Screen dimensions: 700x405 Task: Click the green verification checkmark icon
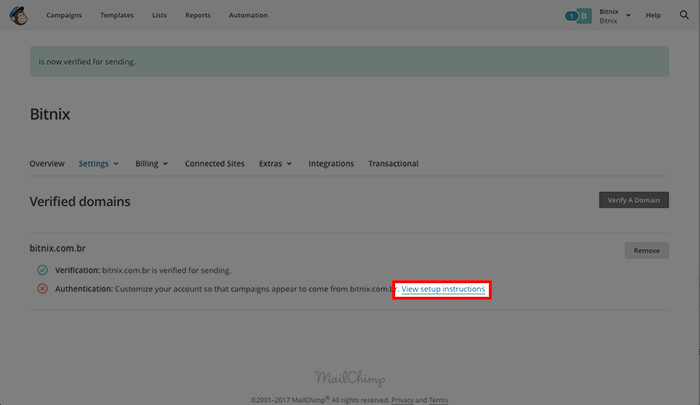(42, 270)
